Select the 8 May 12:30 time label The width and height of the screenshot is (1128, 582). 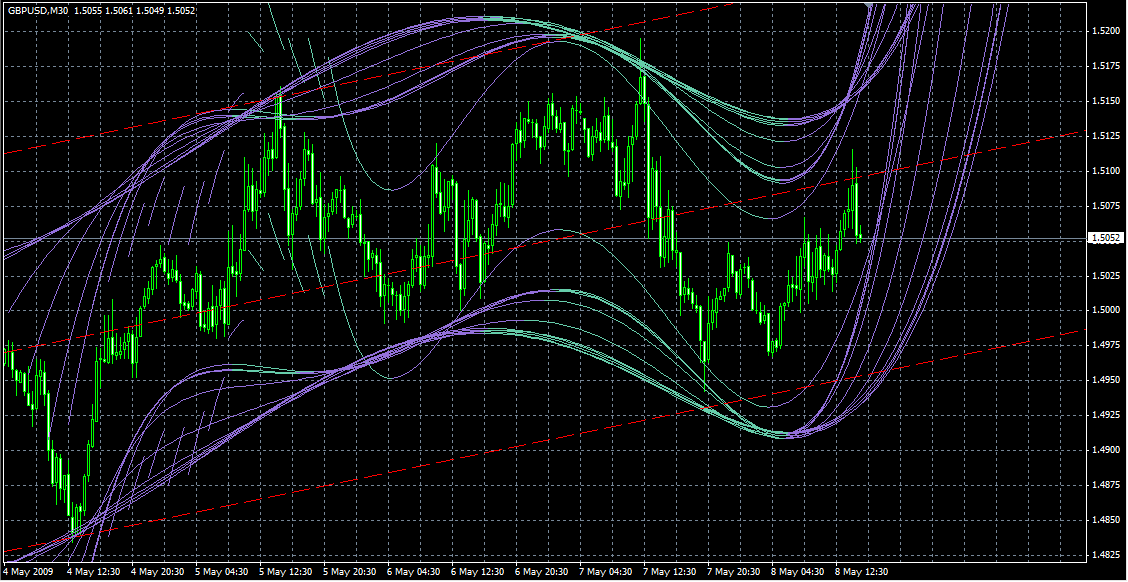coord(863,572)
